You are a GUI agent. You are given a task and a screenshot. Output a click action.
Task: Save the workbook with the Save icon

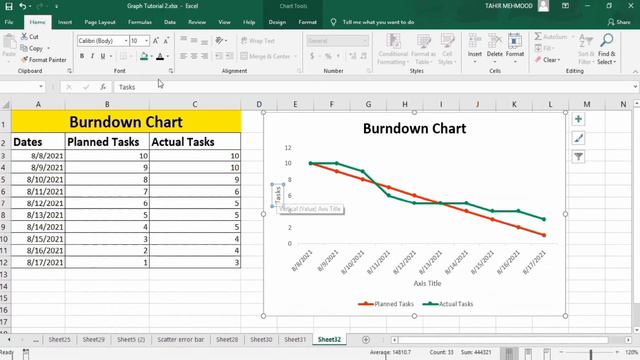[x=8, y=6]
